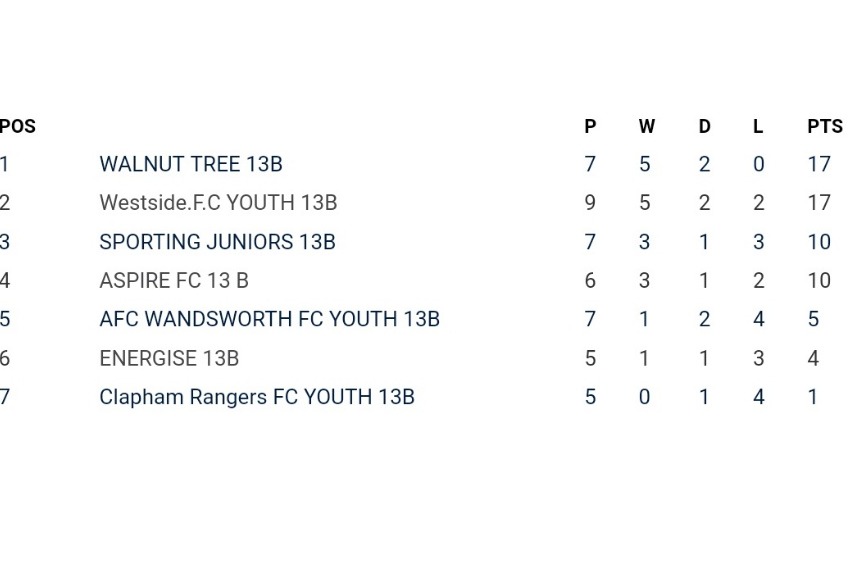This screenshot has width=856, height=570.
Task: Click Clapham Rangers' points value of 1
Action: point(813,397)
